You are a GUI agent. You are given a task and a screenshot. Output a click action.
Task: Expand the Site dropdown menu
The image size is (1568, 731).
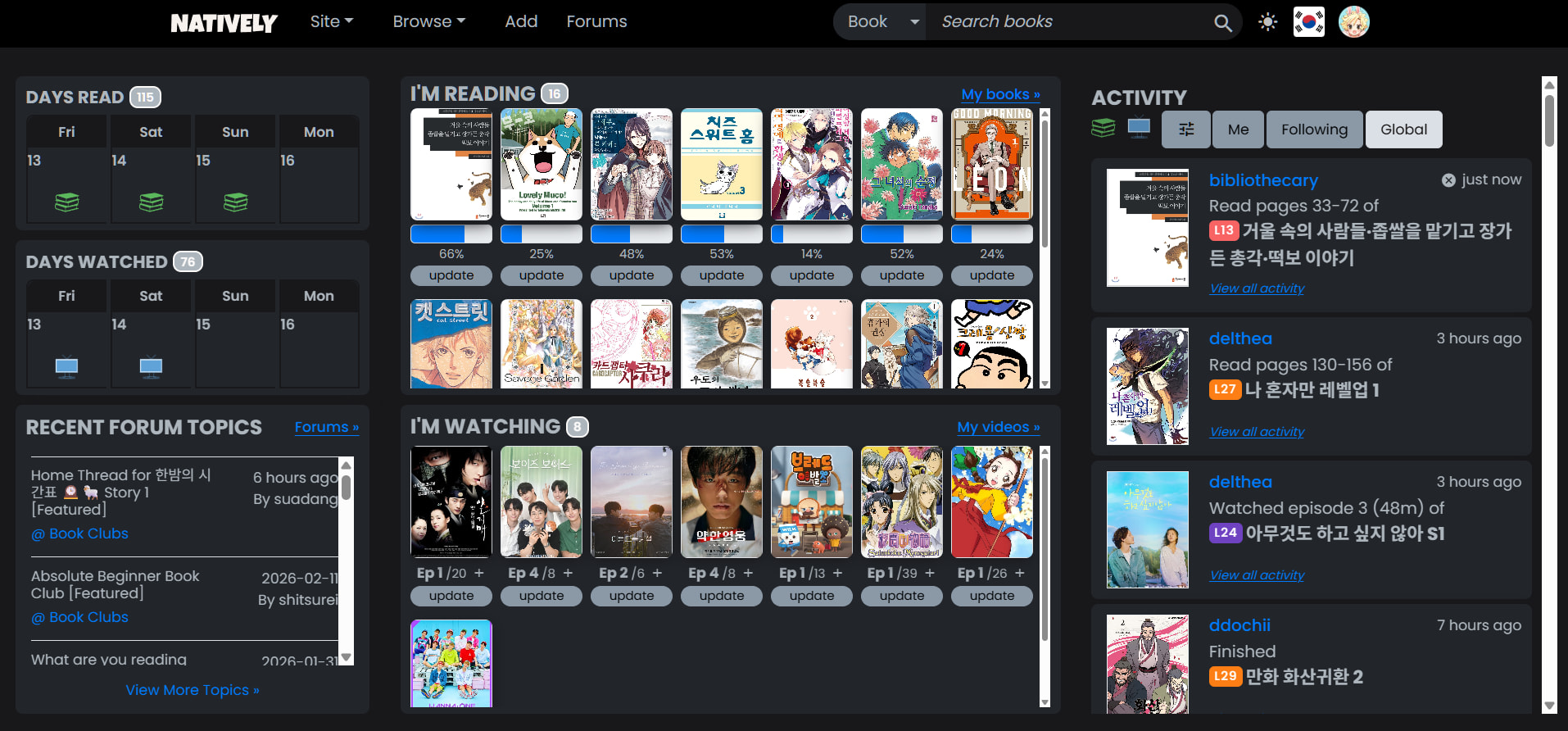point(331,22)
